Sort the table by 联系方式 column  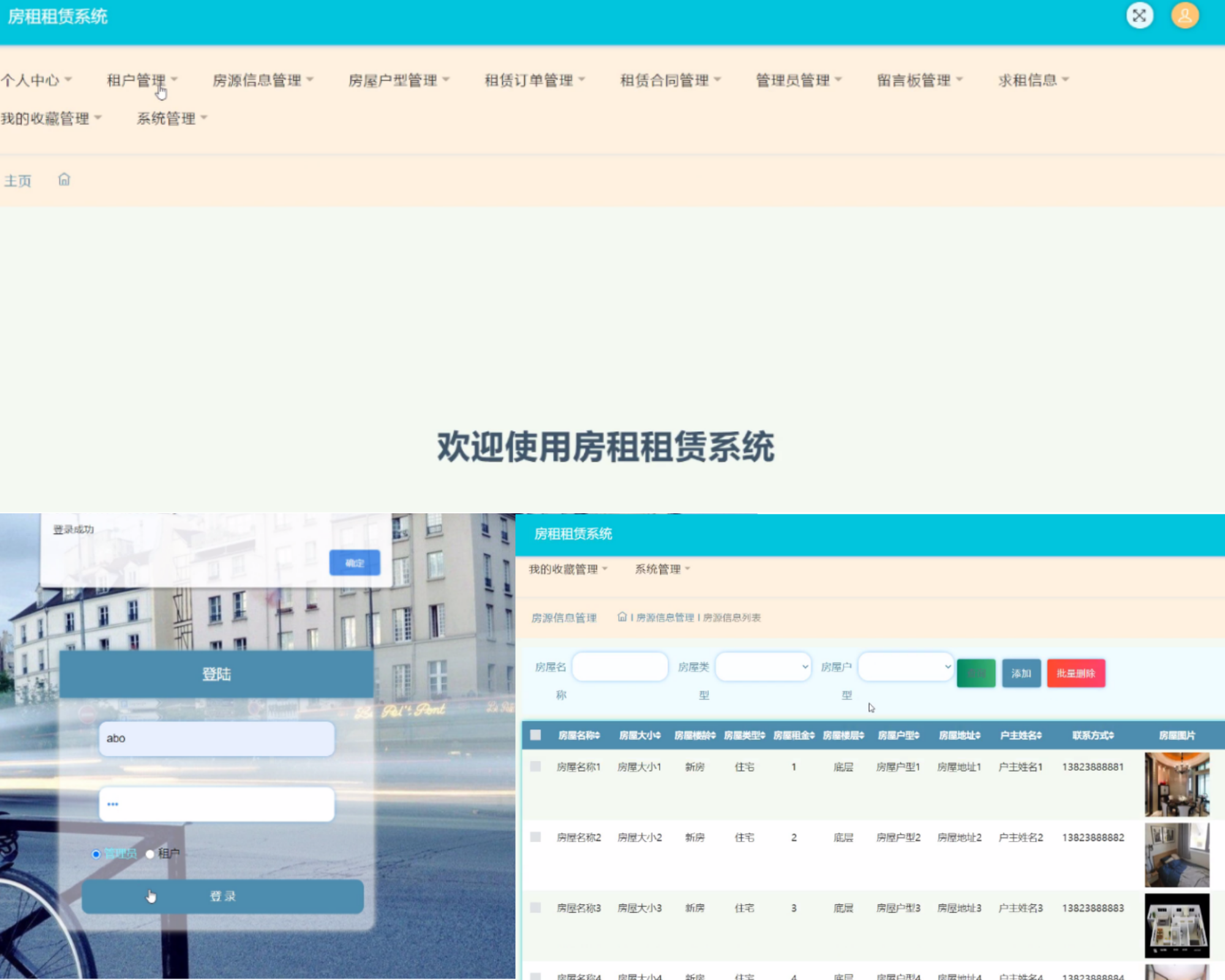[x=1093, y=735]
